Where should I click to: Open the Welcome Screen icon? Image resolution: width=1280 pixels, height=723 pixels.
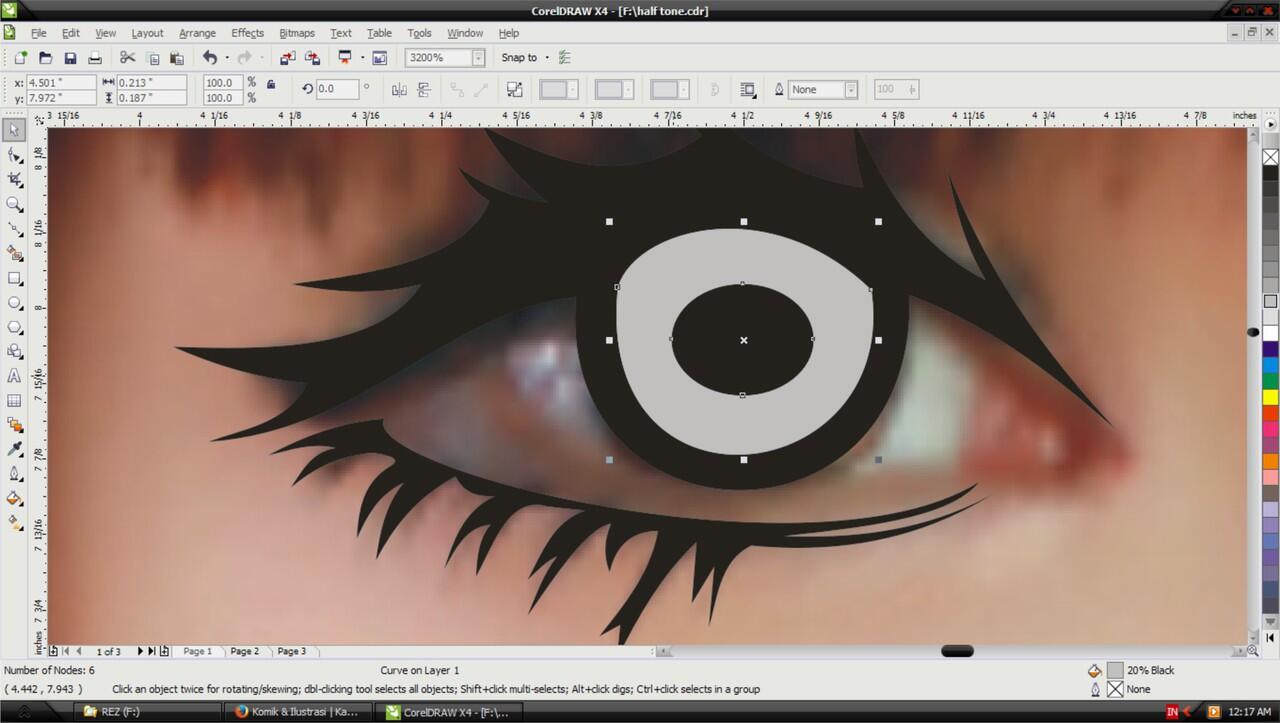(380, 58)
